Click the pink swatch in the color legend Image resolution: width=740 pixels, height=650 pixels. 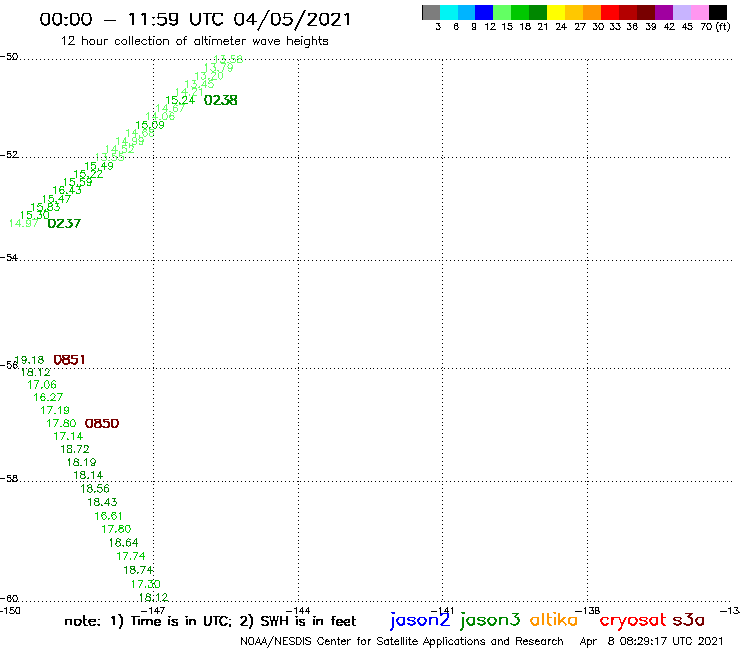point(700,12)
